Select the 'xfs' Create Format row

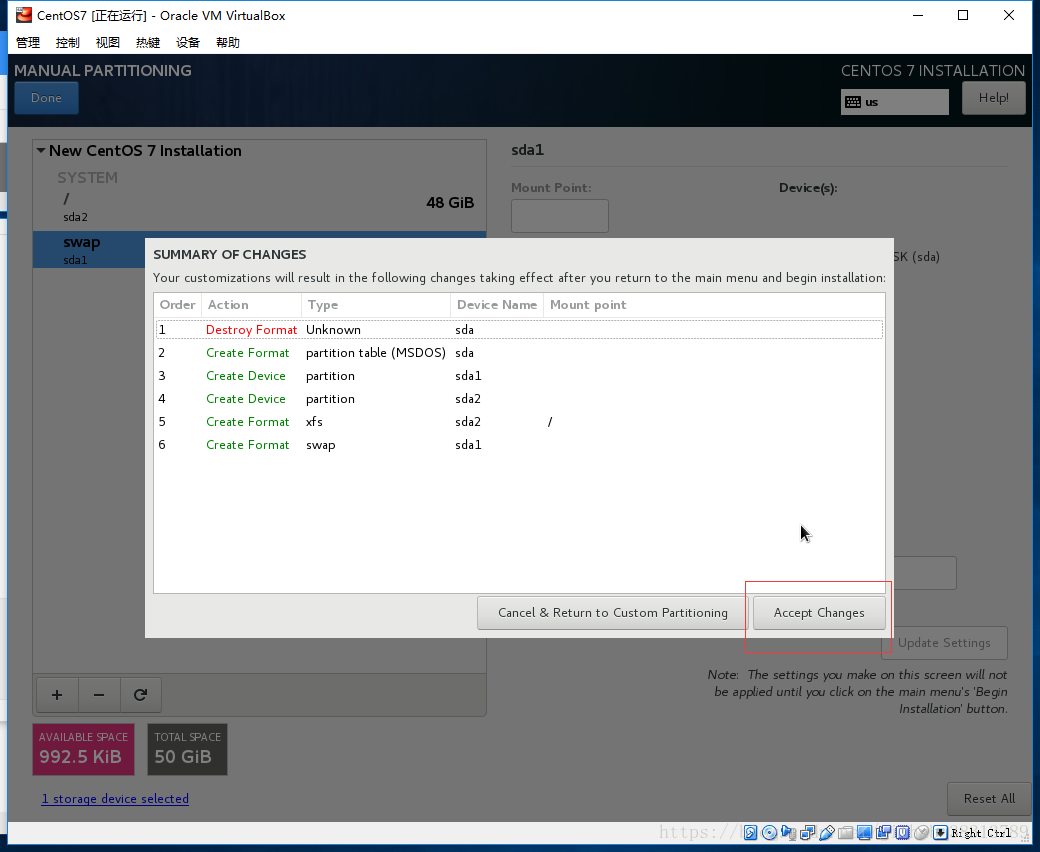[x=519, y=422]
